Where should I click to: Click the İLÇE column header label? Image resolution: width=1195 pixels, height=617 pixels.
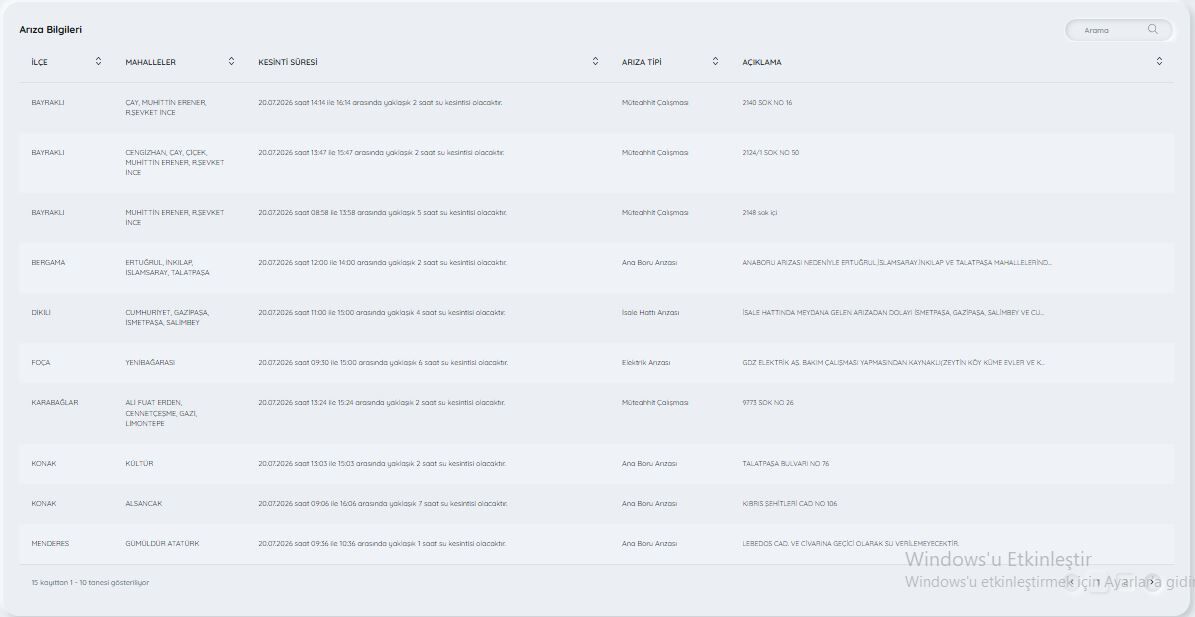tap(40, 62)
